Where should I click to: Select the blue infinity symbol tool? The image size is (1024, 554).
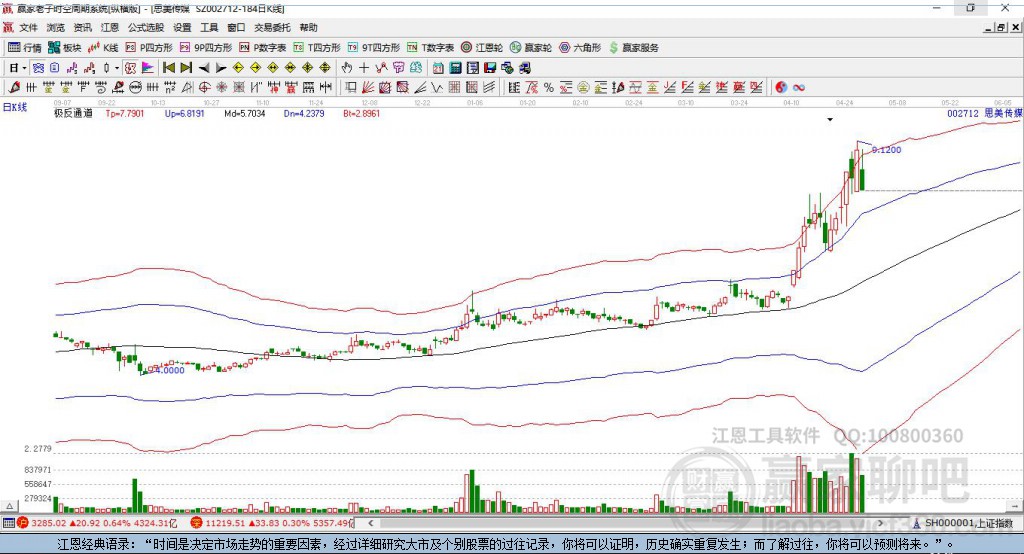799,87
